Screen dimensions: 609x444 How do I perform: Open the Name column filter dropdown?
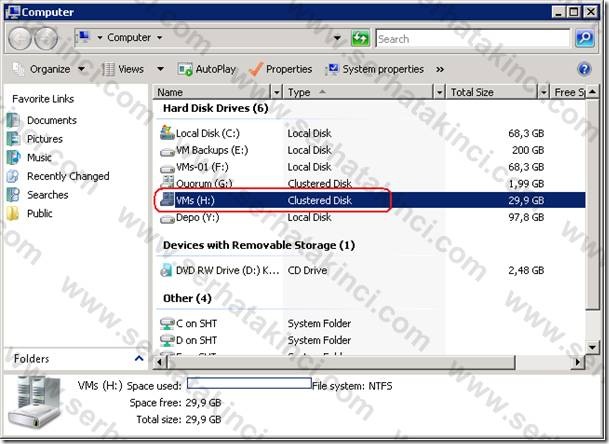(276, 92)
